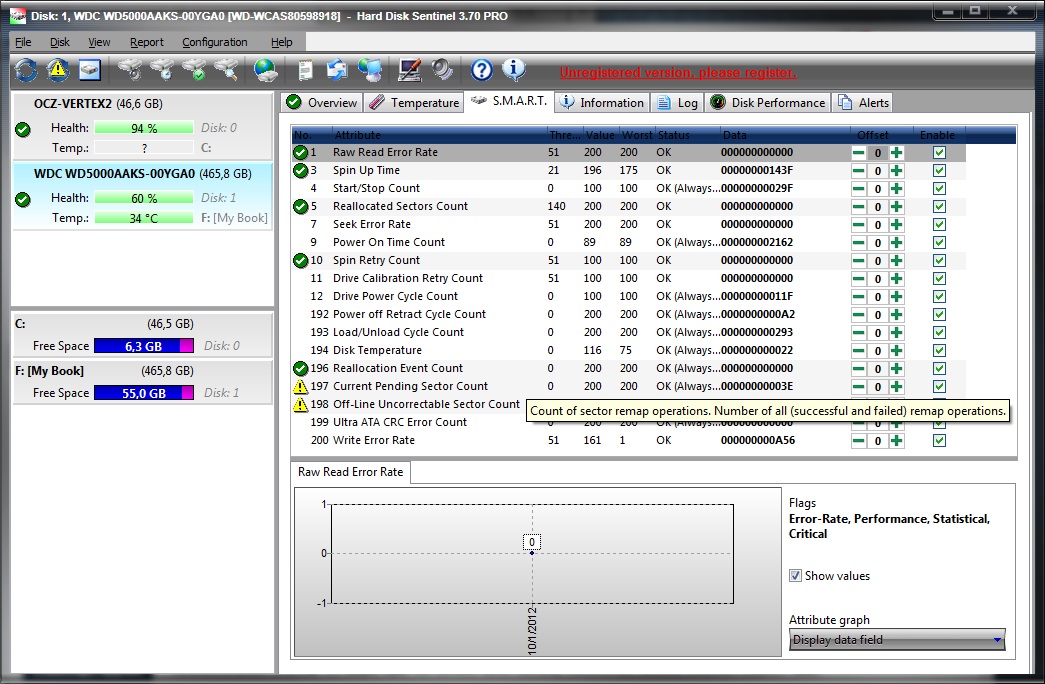This screenshot has height=684, width=1045.
Task: Click the F: My Book free space bar
Action: point(144,393)
